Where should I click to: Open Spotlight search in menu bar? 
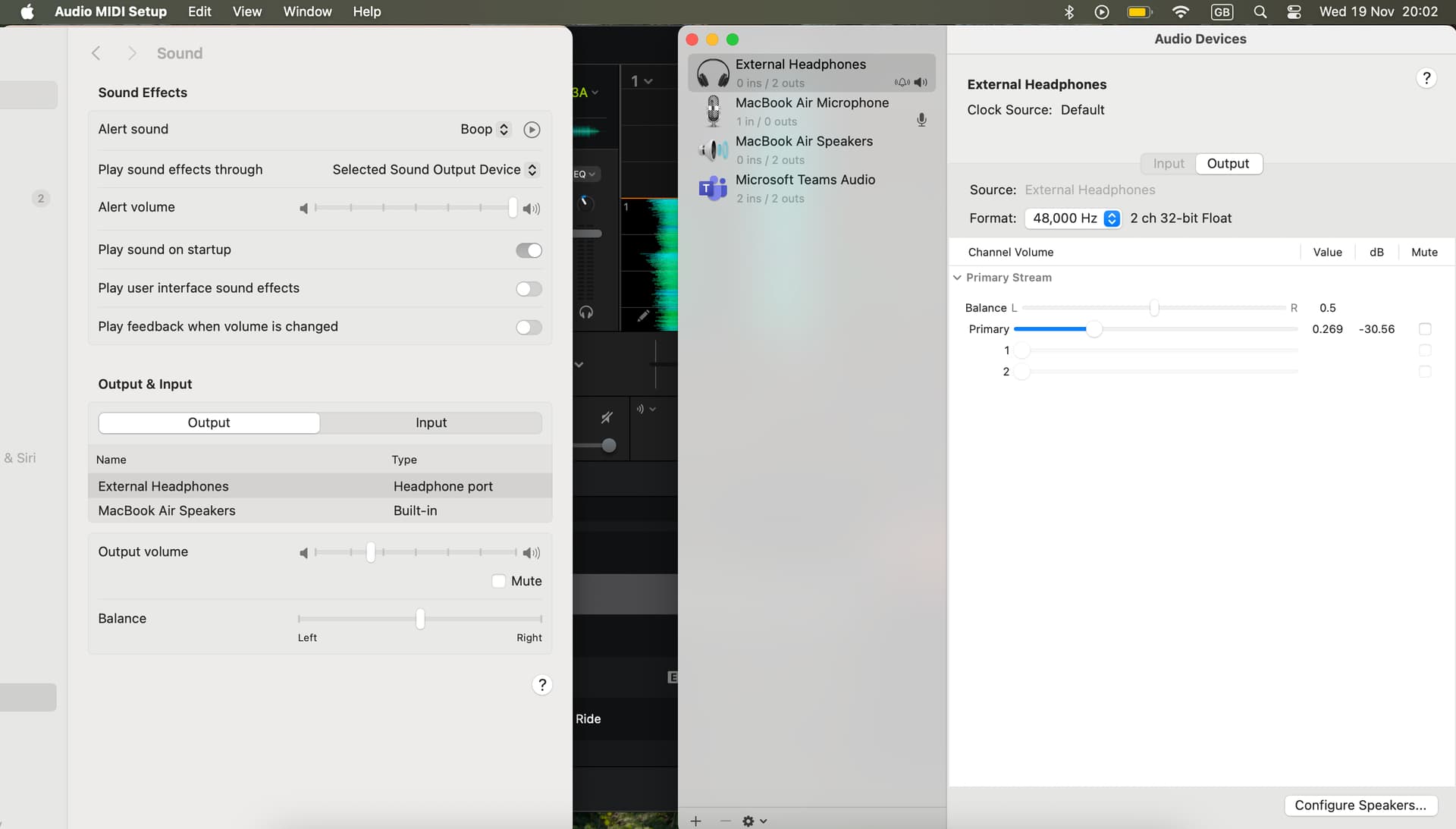coord(1260,11)
